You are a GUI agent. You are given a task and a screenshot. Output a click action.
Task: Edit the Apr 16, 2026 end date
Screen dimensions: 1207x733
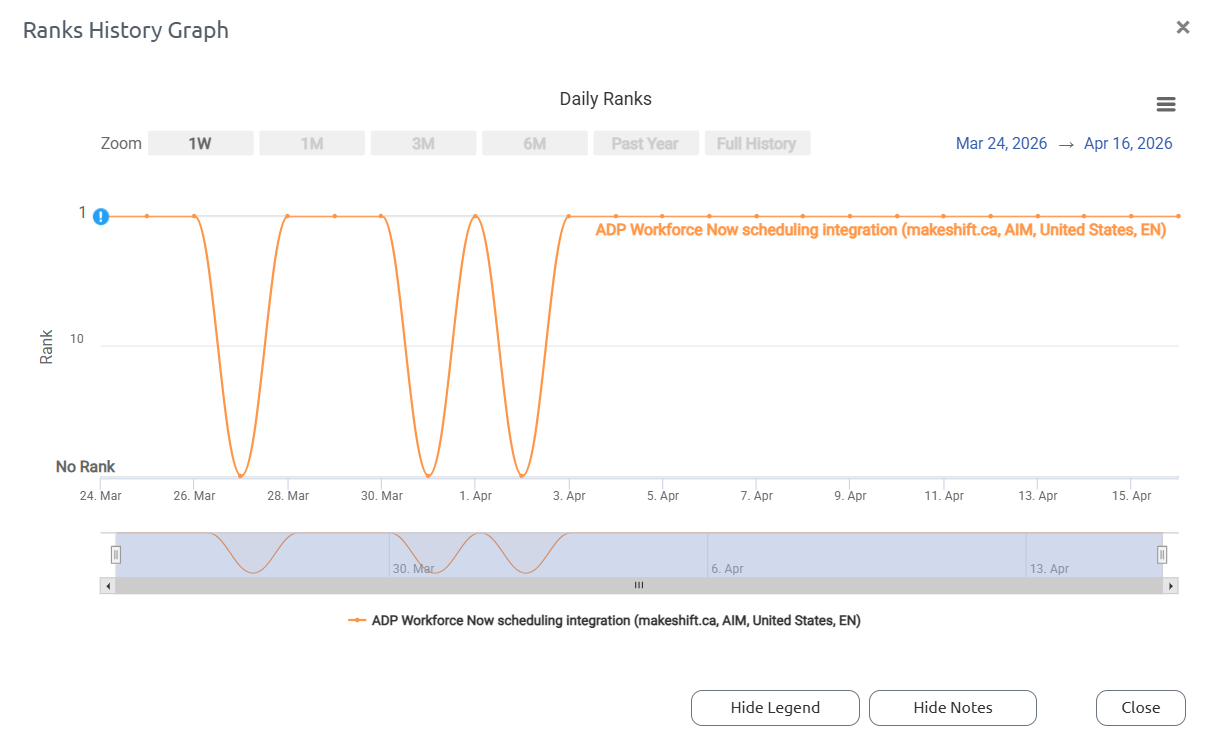tap(1128, 143)
